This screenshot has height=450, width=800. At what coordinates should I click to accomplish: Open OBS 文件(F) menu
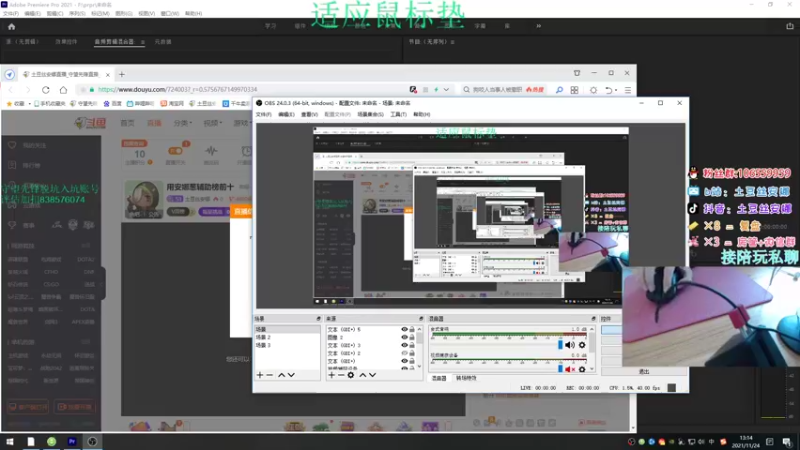tap(263, 114)
